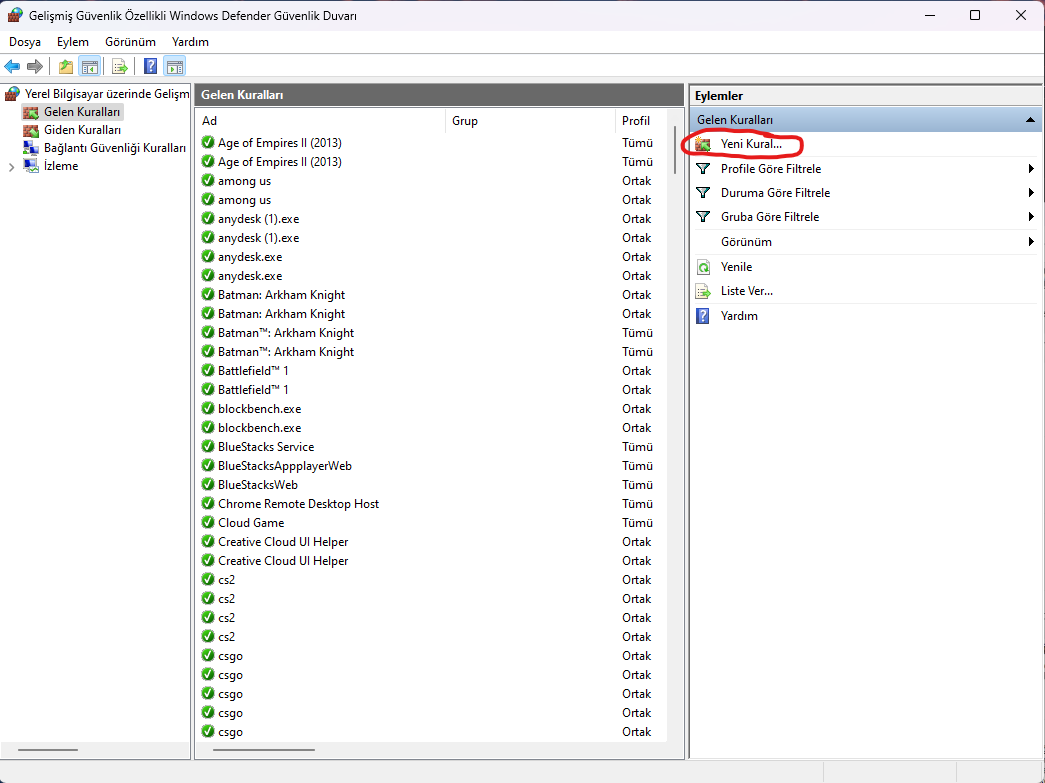Screen dimensions: 1045x783
Task: Click Gruba Göre Filtrele in the actions pane
Action: pos(770,217)
